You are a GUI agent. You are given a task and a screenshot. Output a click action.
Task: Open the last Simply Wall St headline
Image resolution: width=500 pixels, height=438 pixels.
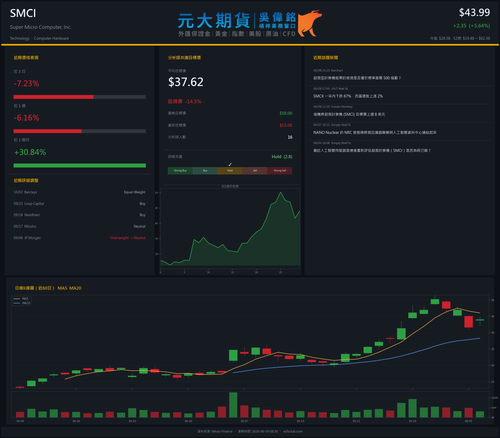372,151
